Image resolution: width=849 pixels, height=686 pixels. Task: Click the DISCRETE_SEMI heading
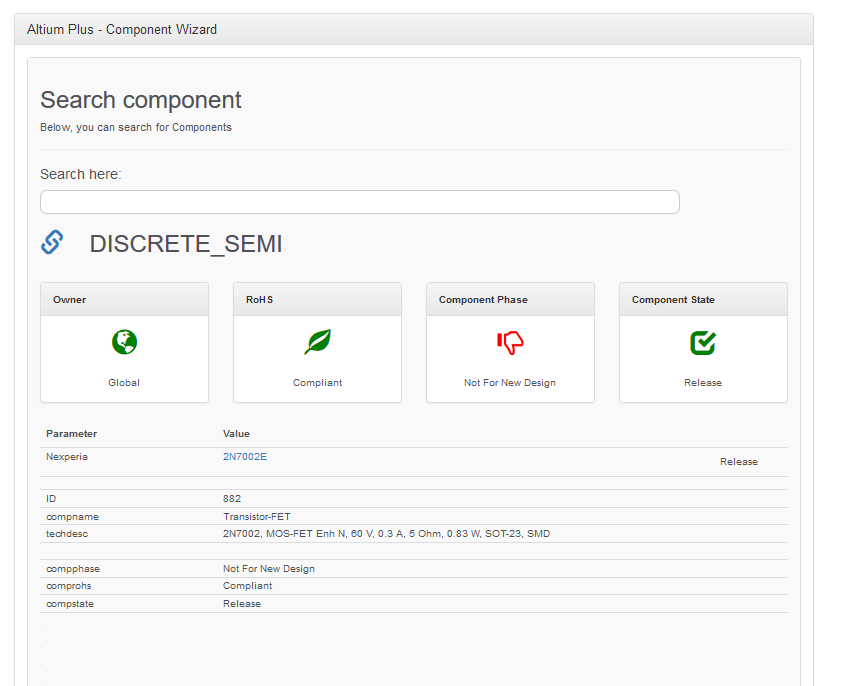pyautogui.click(x=186, y=244)
